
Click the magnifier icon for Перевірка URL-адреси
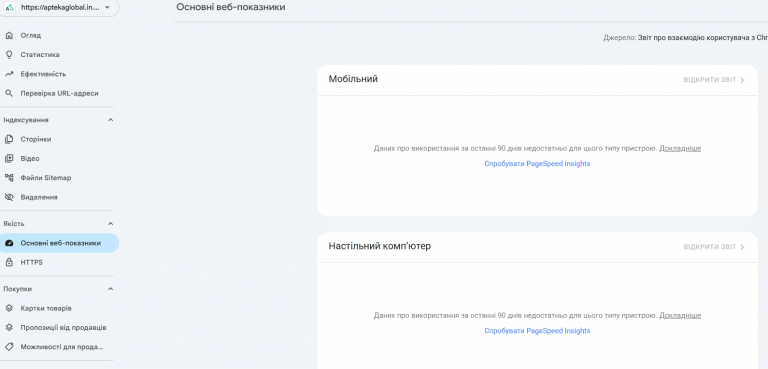pos(9,93)
